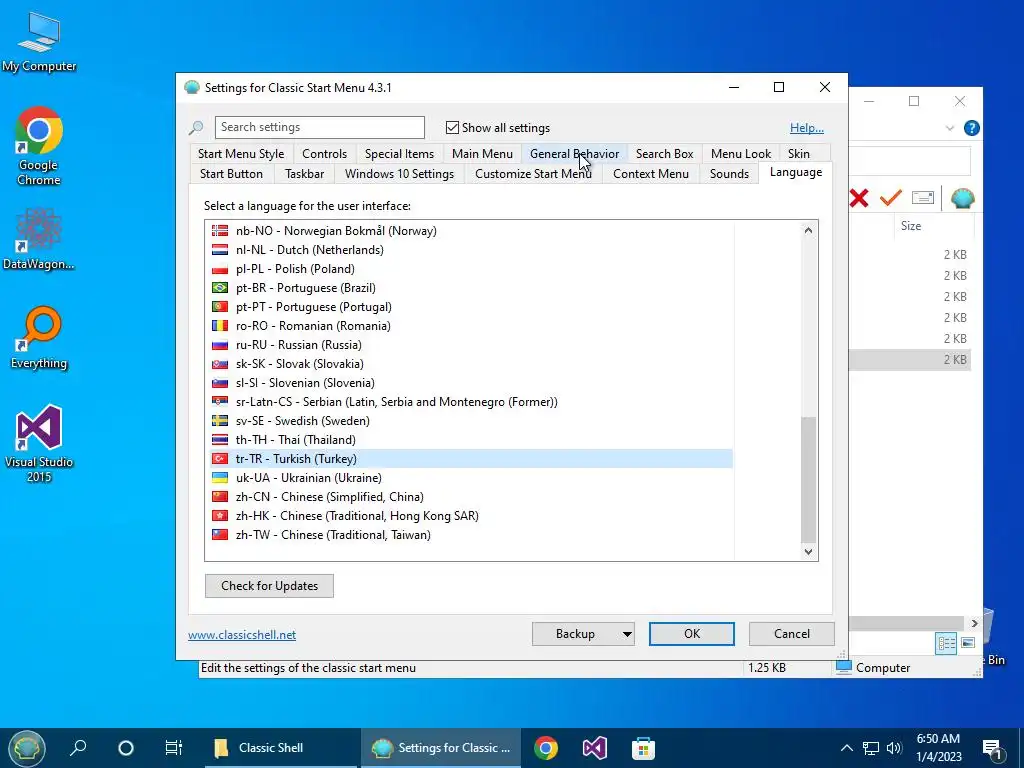The height and width of the screenshot is (768, 1024).
Task: Open the DataWagon desktop shortcut
Action: click(x=39, y=238)
